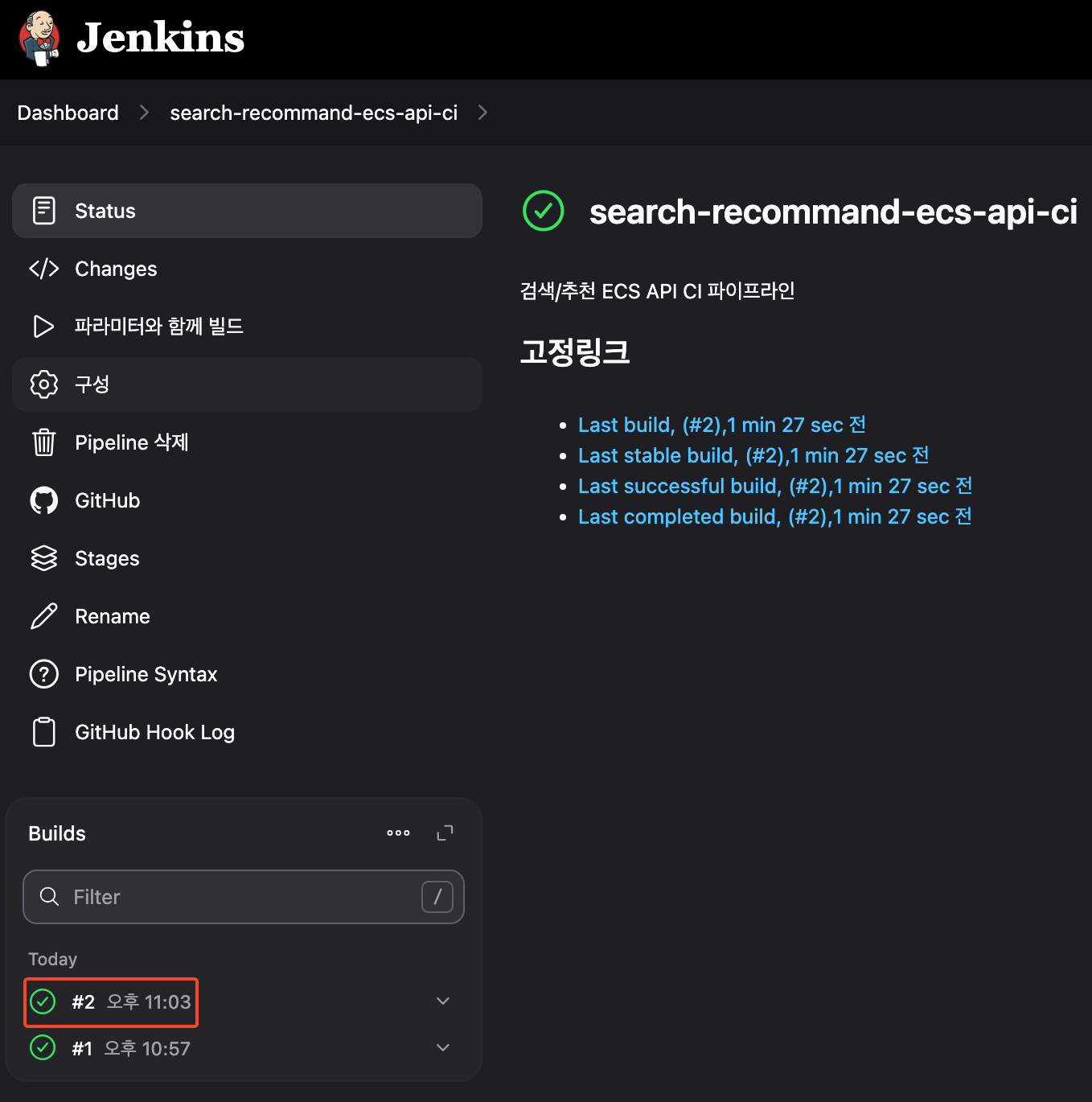This screenshot has width=1092, height=1102.
Task: Click the Stages layers icon
Action: [44, 558]
